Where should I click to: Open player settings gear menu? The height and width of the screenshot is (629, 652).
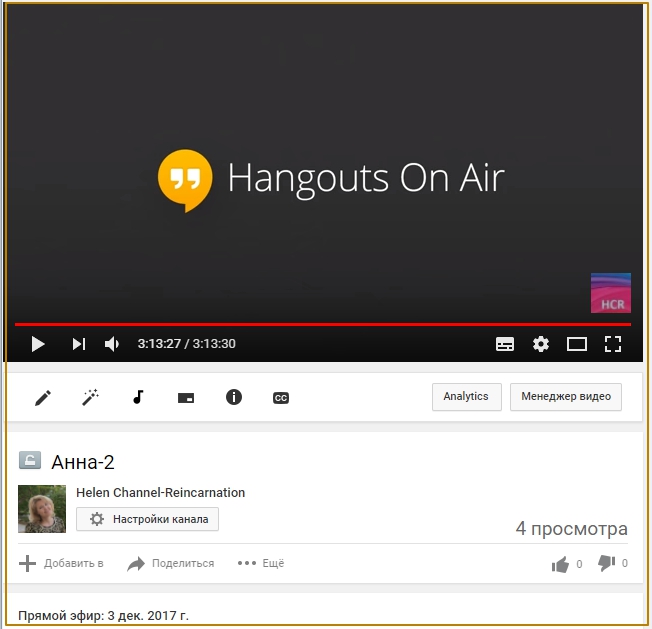(x=541, y=344)
